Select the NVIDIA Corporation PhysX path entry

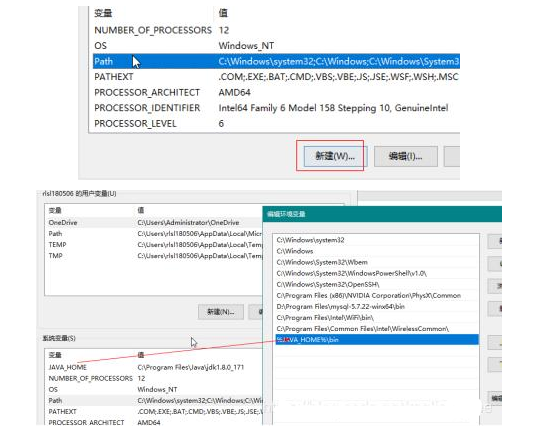377,296
